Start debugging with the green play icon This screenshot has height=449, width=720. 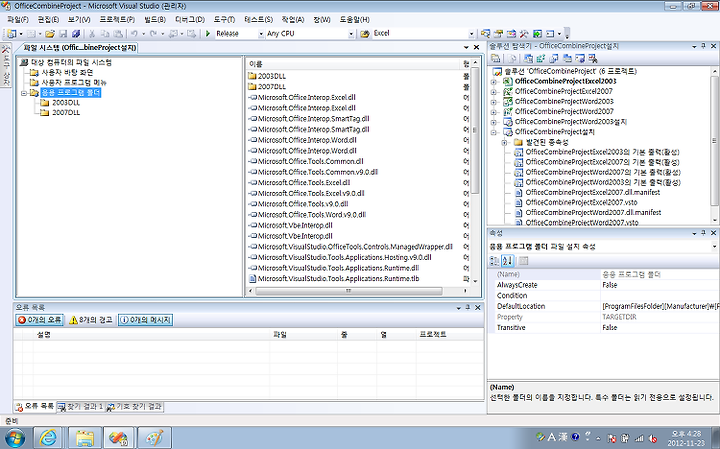208,34
